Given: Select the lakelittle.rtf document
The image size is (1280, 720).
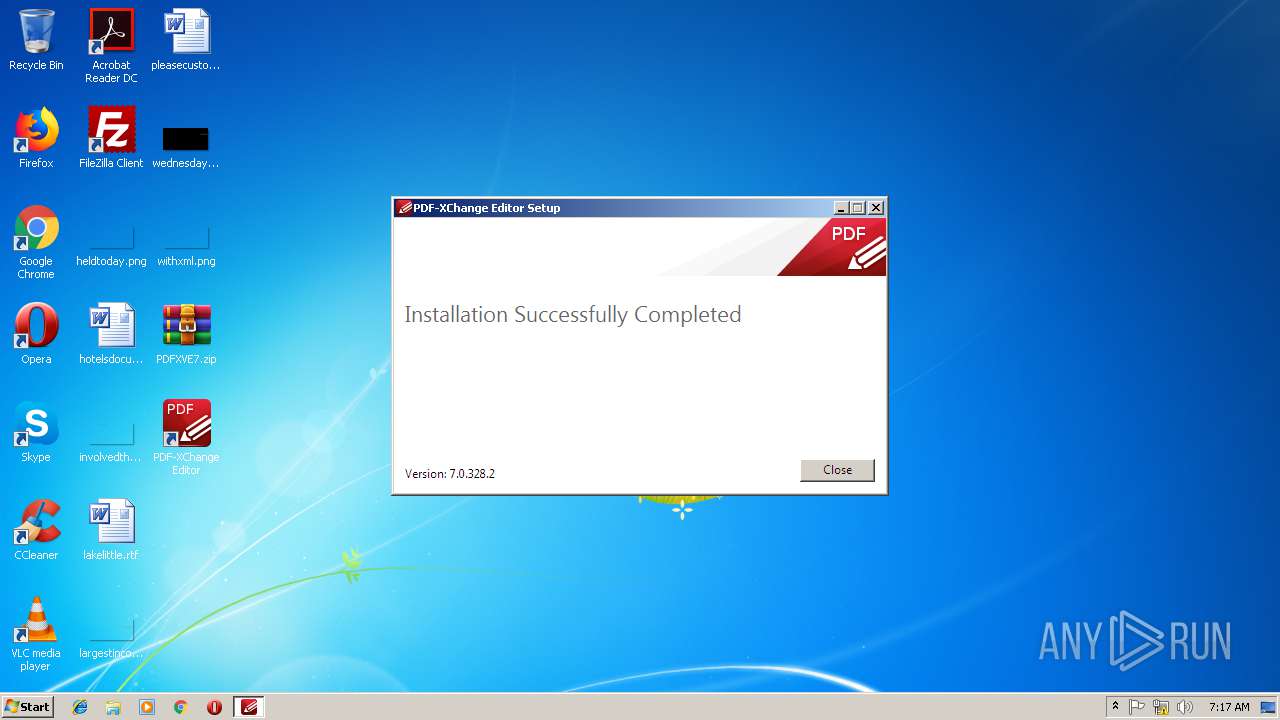Looking at the screenshot, I should click(x=111, y=530).
